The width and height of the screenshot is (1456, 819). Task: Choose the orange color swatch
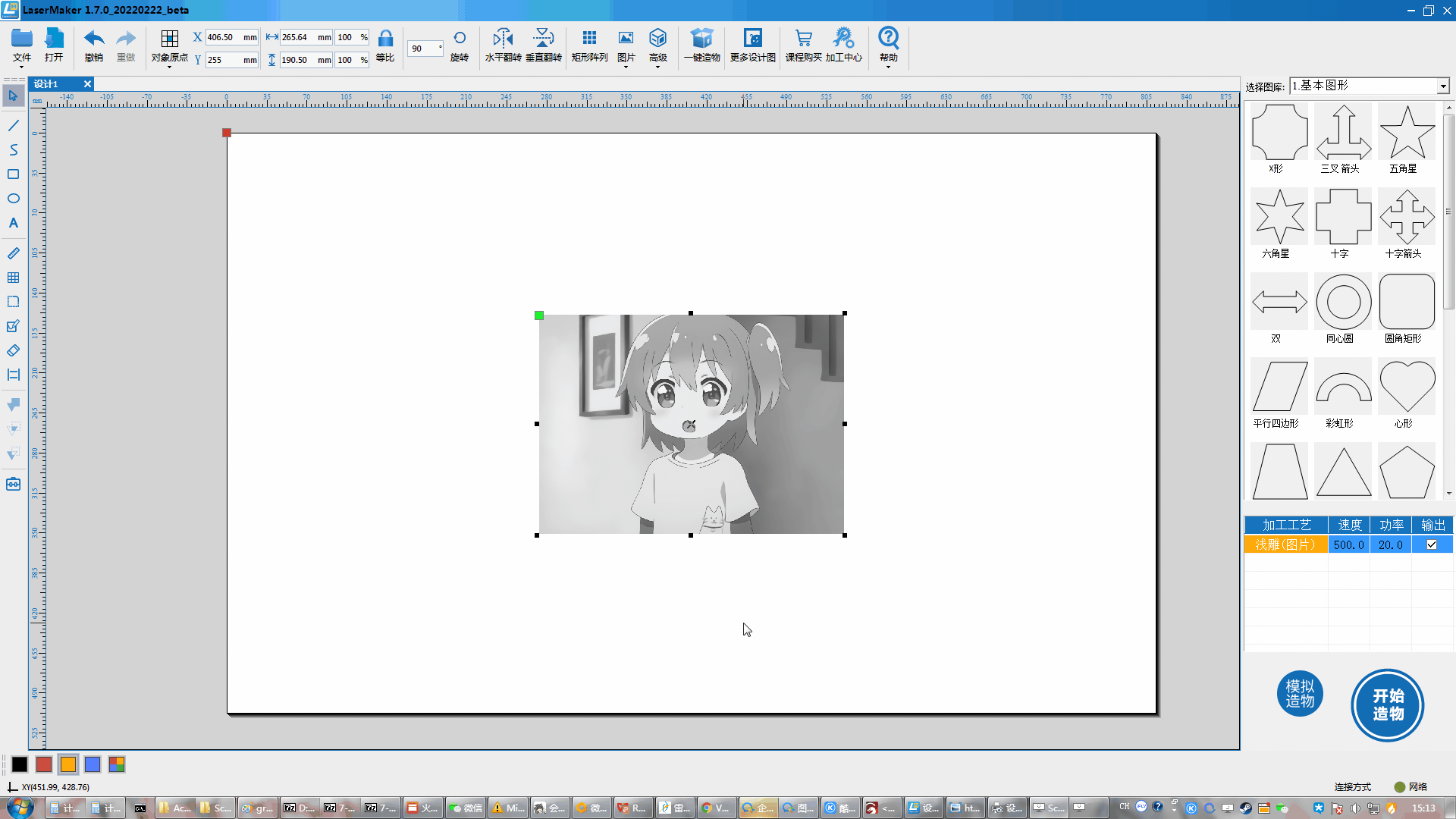tap(68, 764)
